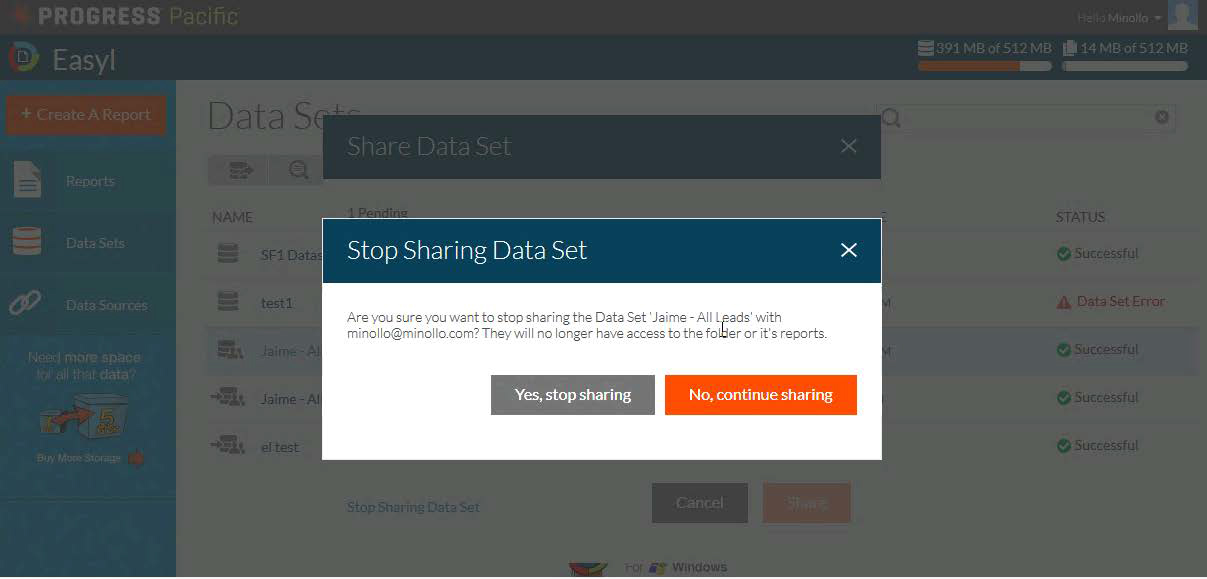Image resolution: width=1207 pixels, height=579 pixels.
Task: Click Cancel in the Share dialog
Action: (699, 503)
